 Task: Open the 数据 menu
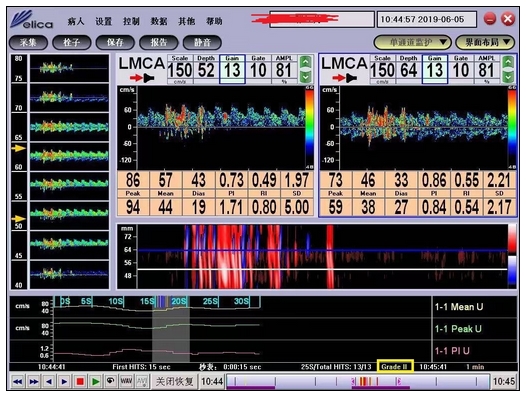click(159, 21)
